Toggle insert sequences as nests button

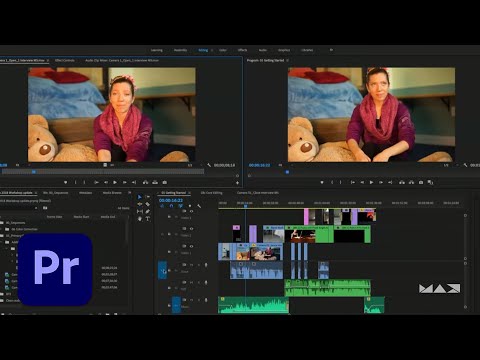[x=162, y=206]
